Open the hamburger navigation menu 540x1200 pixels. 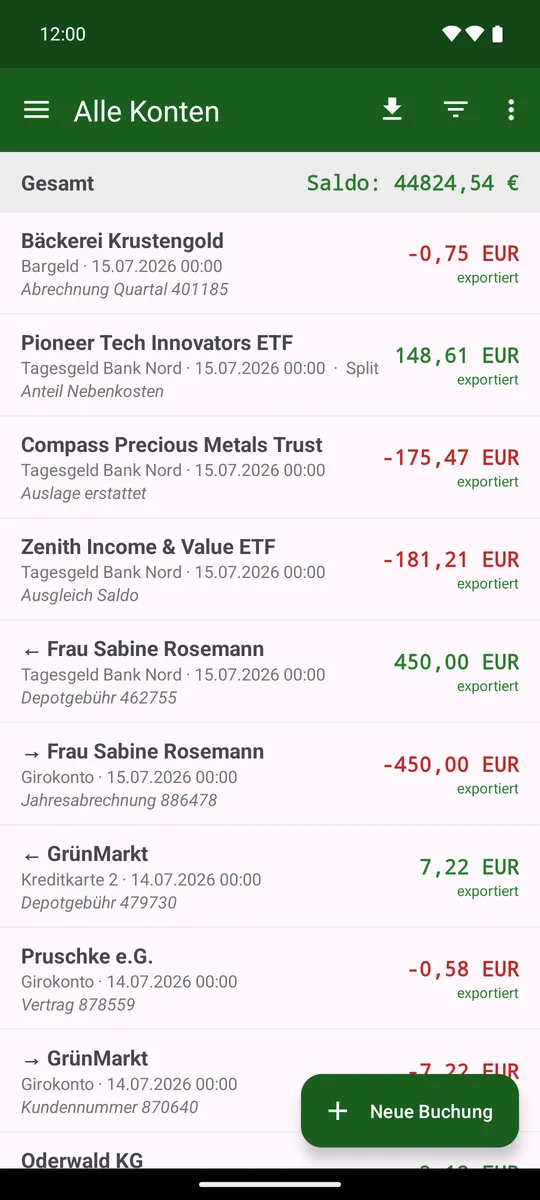[x=36, y=110]
